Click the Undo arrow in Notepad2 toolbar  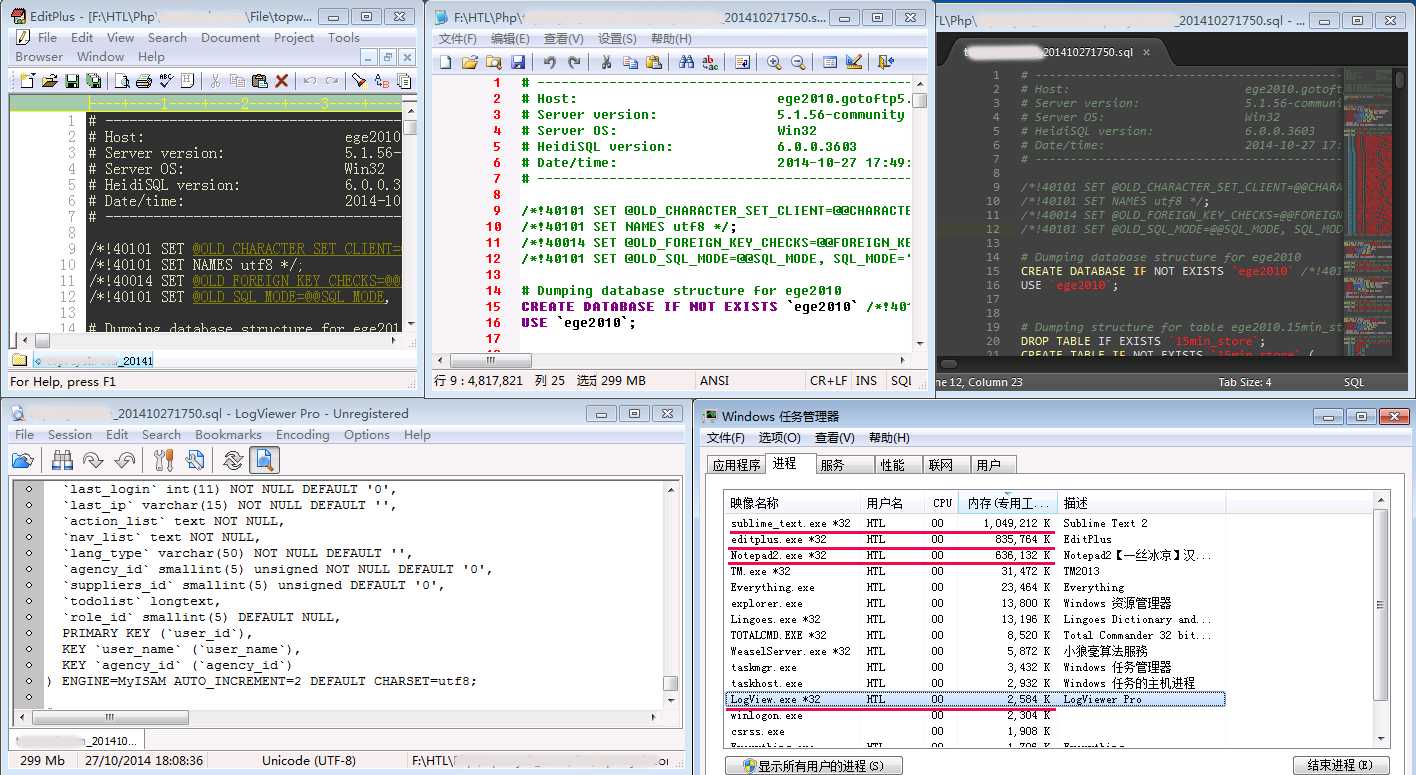point(550,62)
